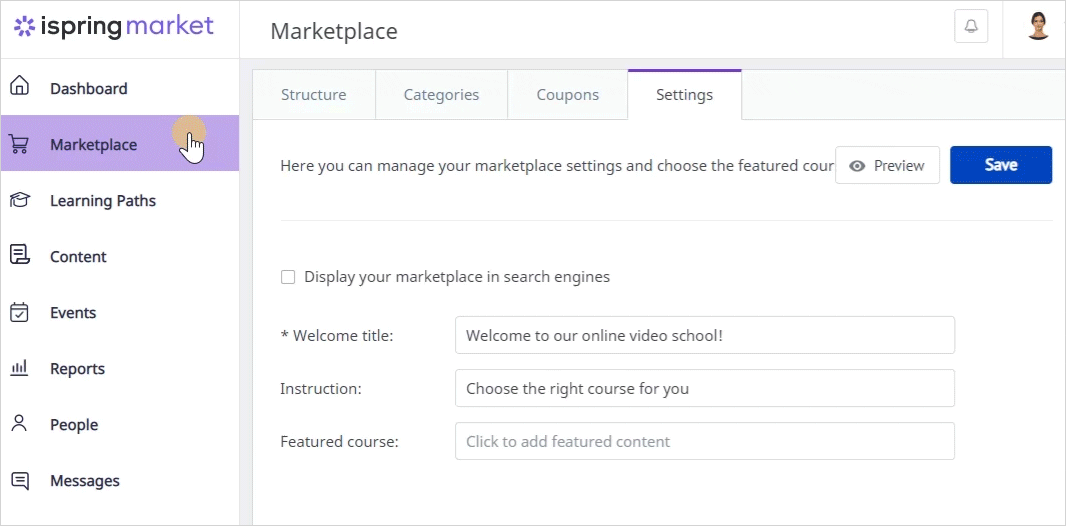Image resolution: width=1066 pixels, height=526 pixels.
Task: Click the blue Save button
Action: point(1001,165)
